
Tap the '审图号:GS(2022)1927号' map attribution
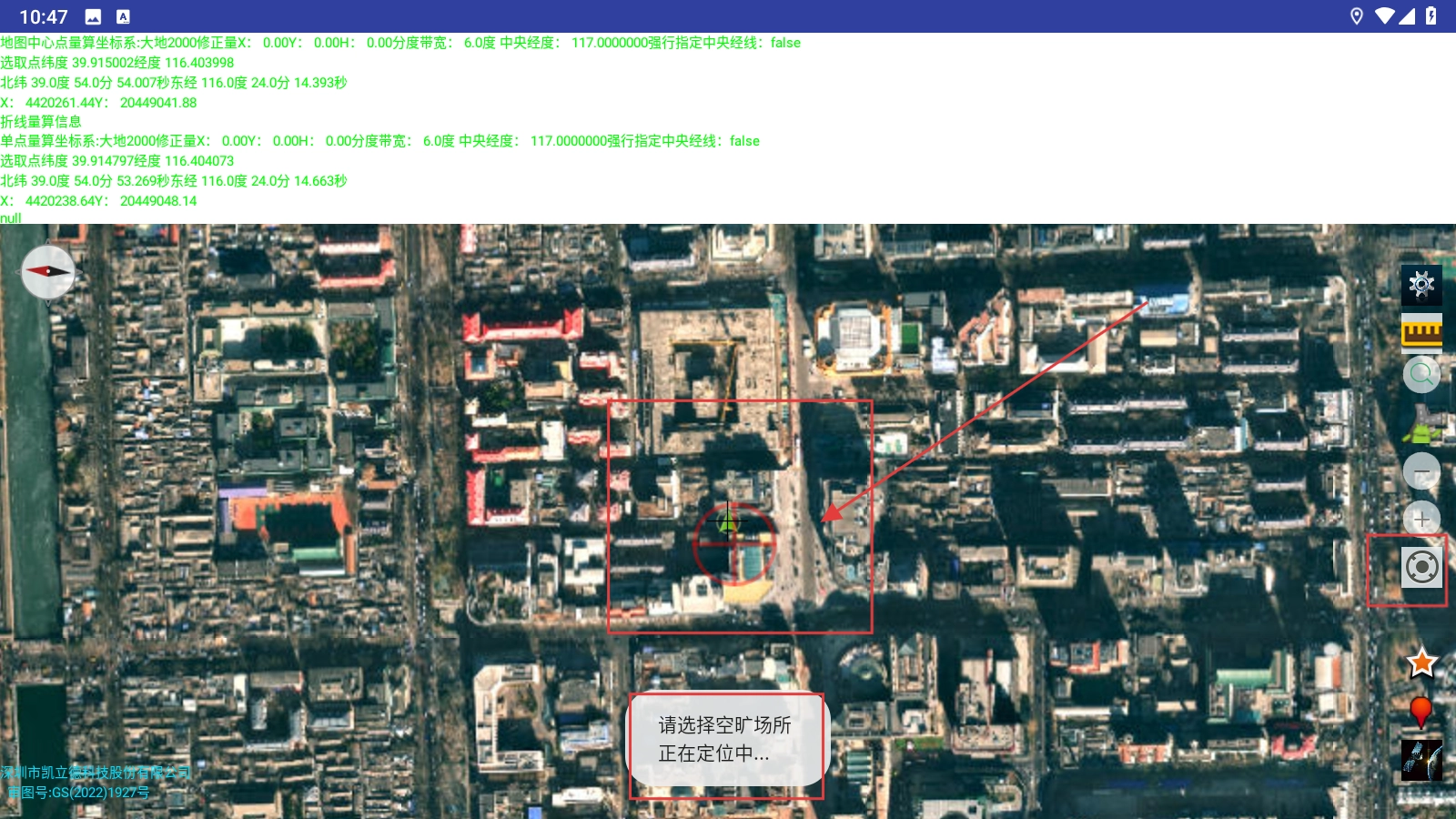click(x=79, y=793)
